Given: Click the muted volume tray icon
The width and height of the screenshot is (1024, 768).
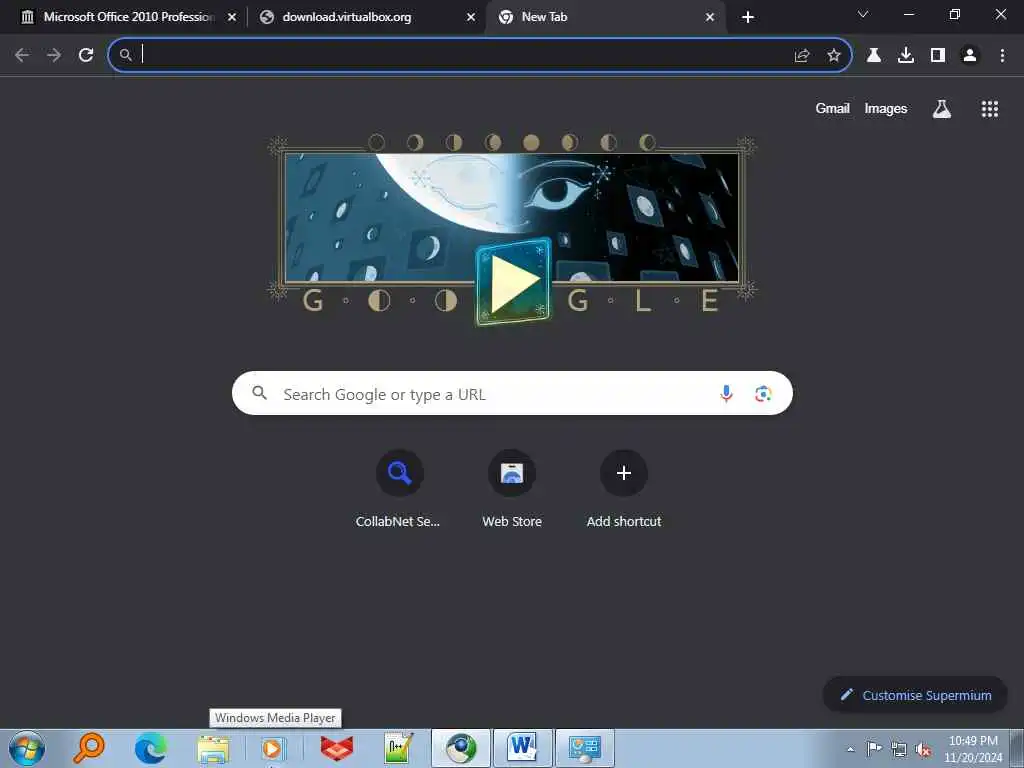Looking at the screenshot, I should point(923,749).
